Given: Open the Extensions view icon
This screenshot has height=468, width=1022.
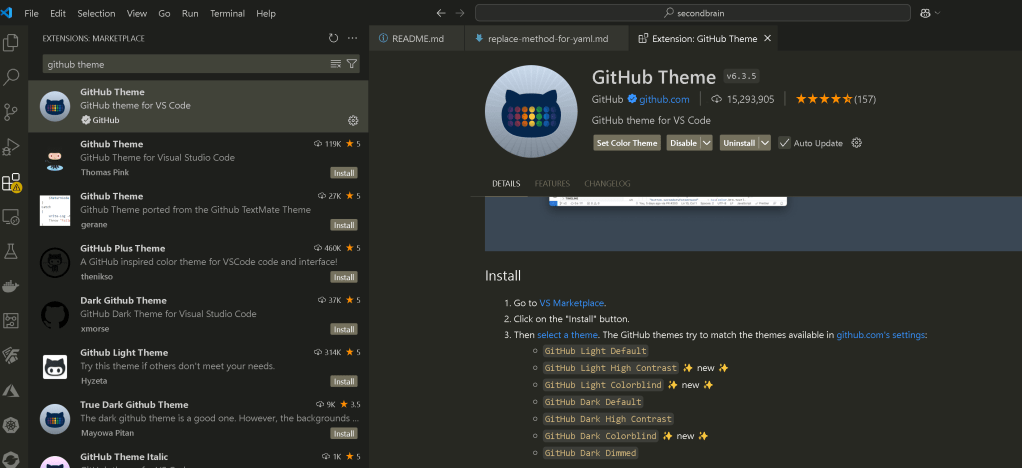Looking at the screenshot, I should coord(11,182).
